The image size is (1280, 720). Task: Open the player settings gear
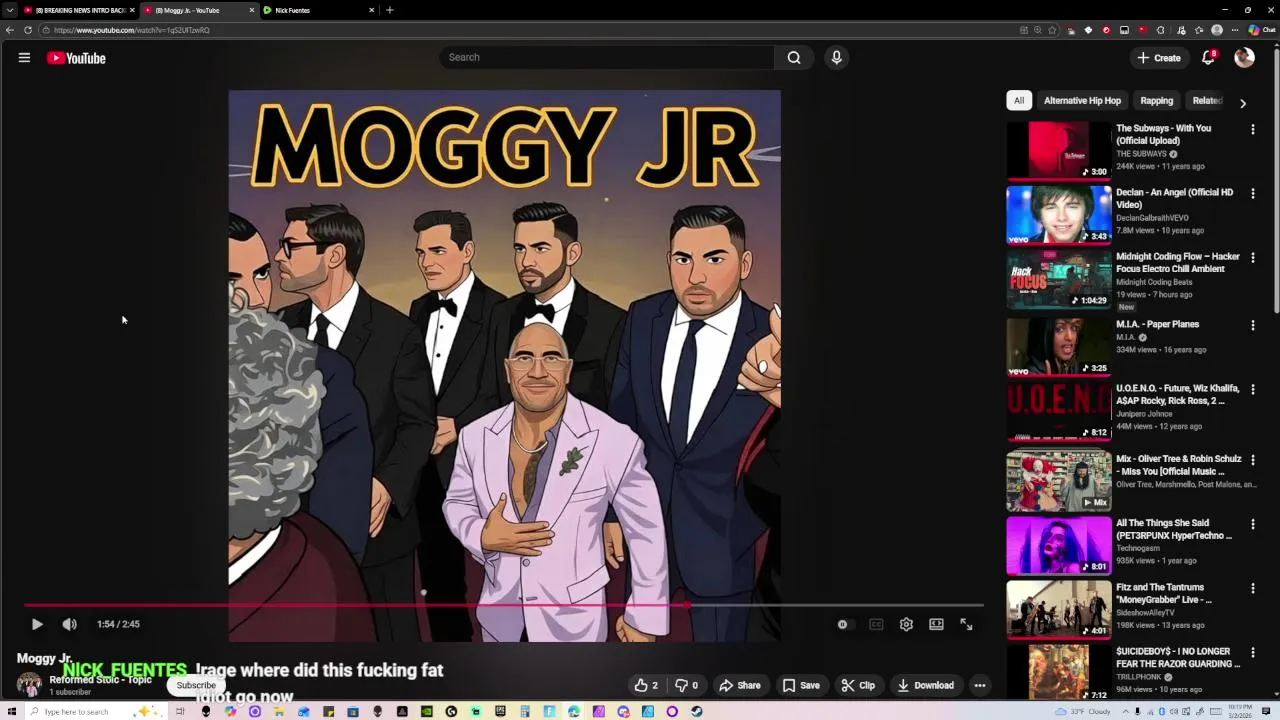(x=906, y=624)
